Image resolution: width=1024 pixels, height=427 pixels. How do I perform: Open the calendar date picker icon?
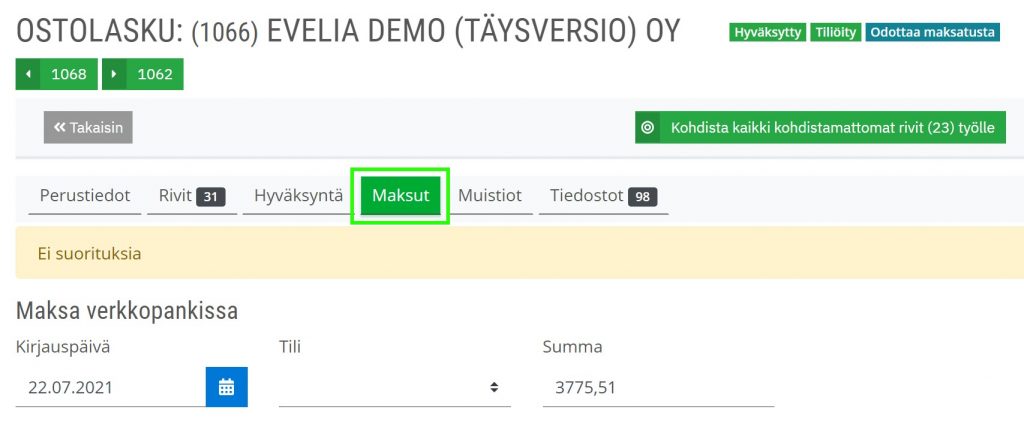click(x=227, y=387)
